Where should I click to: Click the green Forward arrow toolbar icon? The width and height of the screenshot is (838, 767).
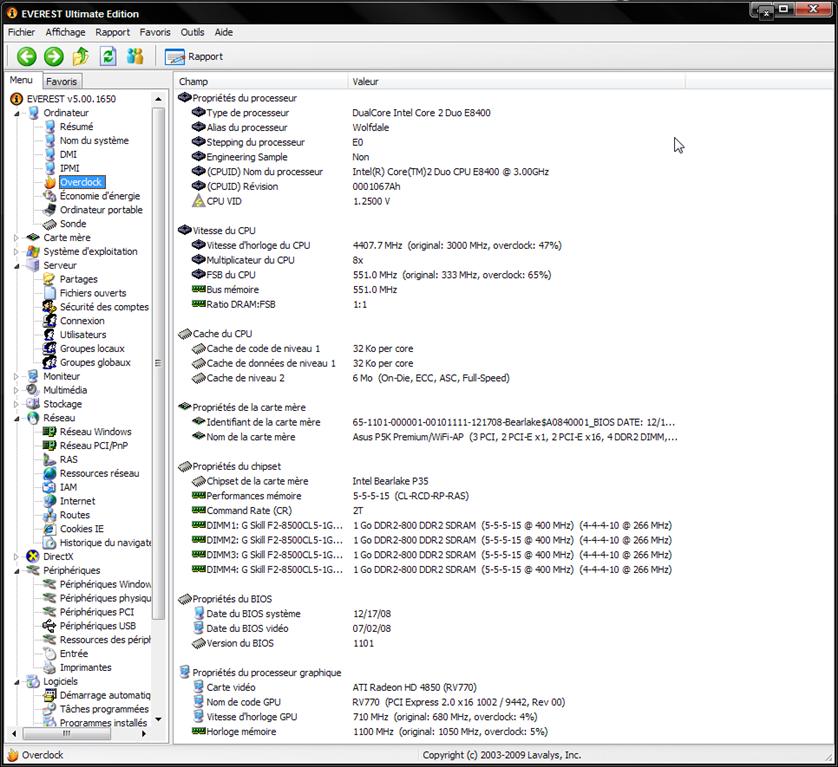[x=53, y=56]
